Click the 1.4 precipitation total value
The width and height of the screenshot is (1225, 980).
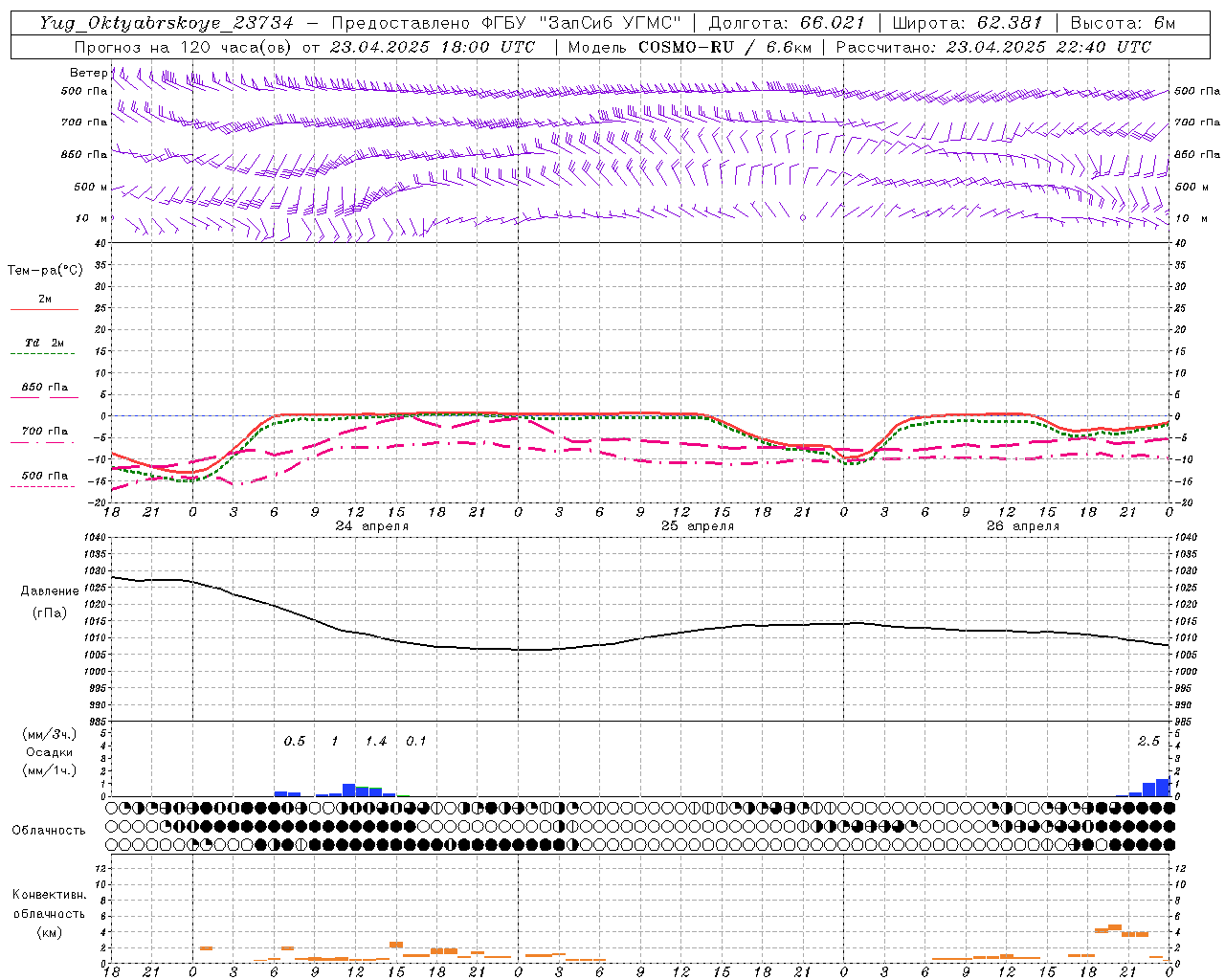pos(376,742)
